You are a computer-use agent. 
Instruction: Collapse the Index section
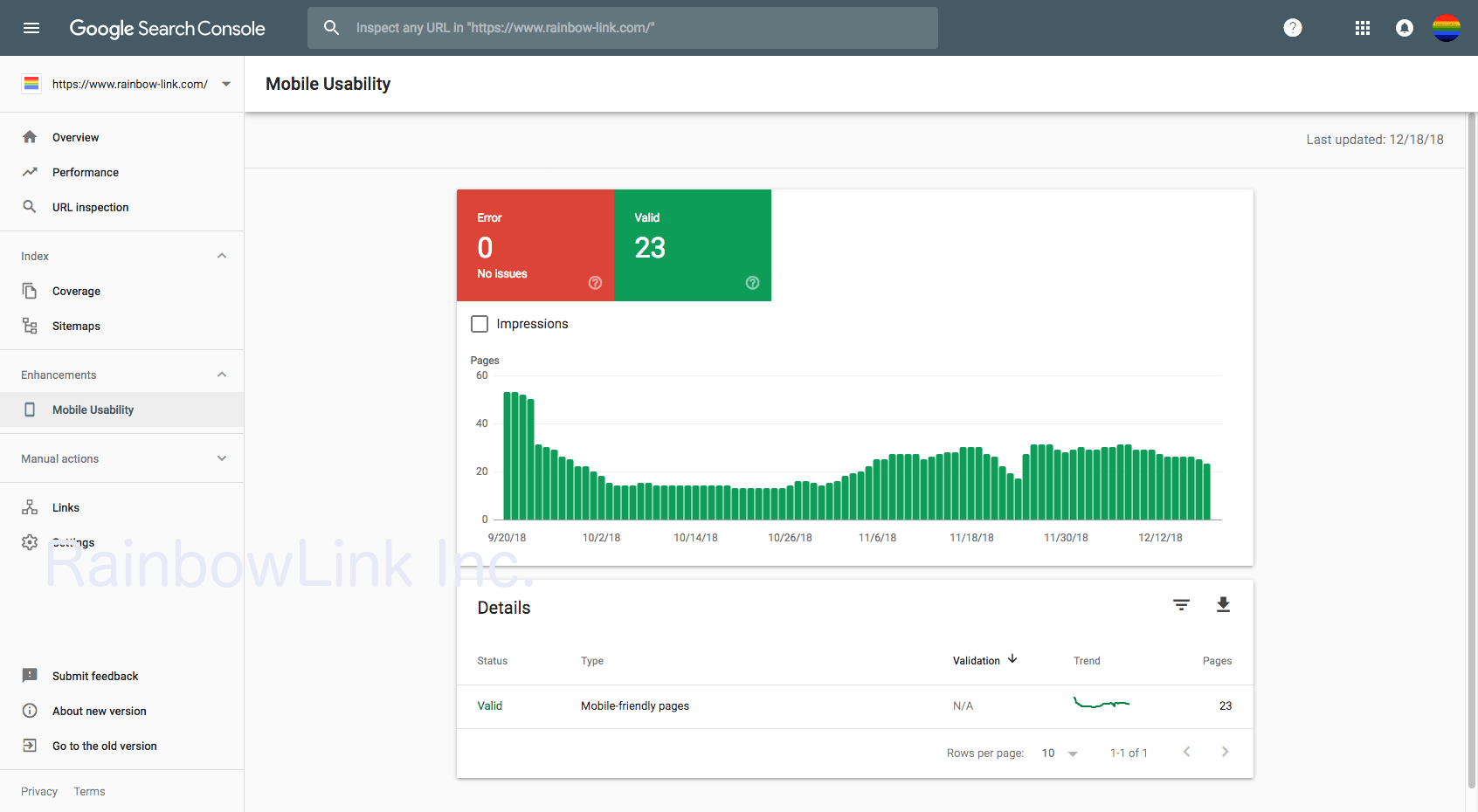click(x=222, y=256)
